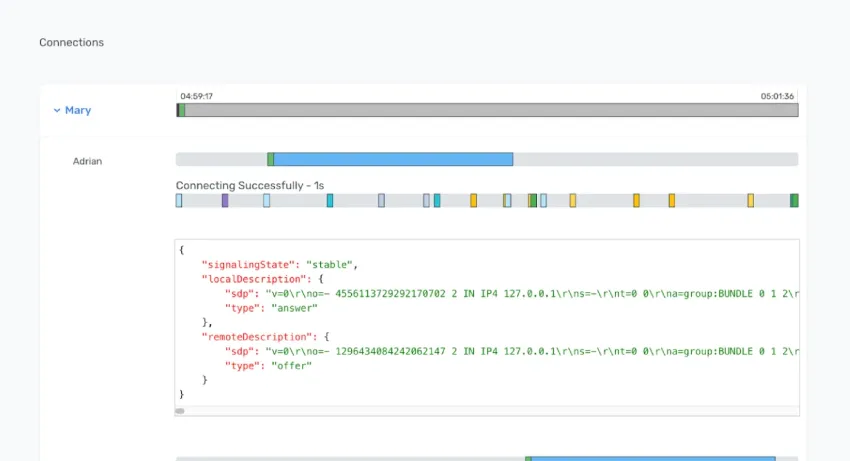Image resolution: width=850 pixels, height=461 pixels.
Task: Click the 05:01:36 end timestamp
Action: tap(777, 97)
